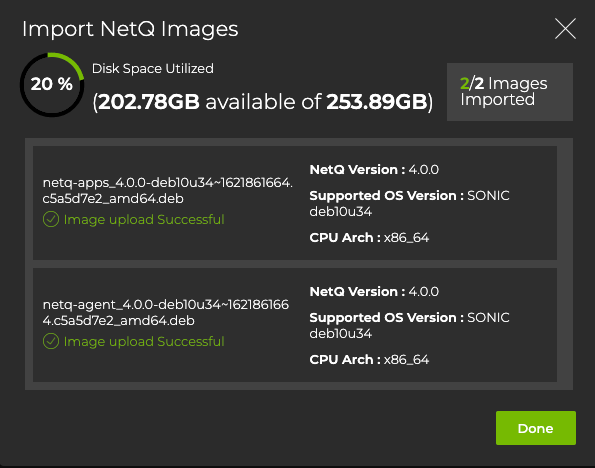This screenshot has height=468, width=595.
Task: Click success checkmark icon for netq-apps image
Action: [x=51, y=219]
